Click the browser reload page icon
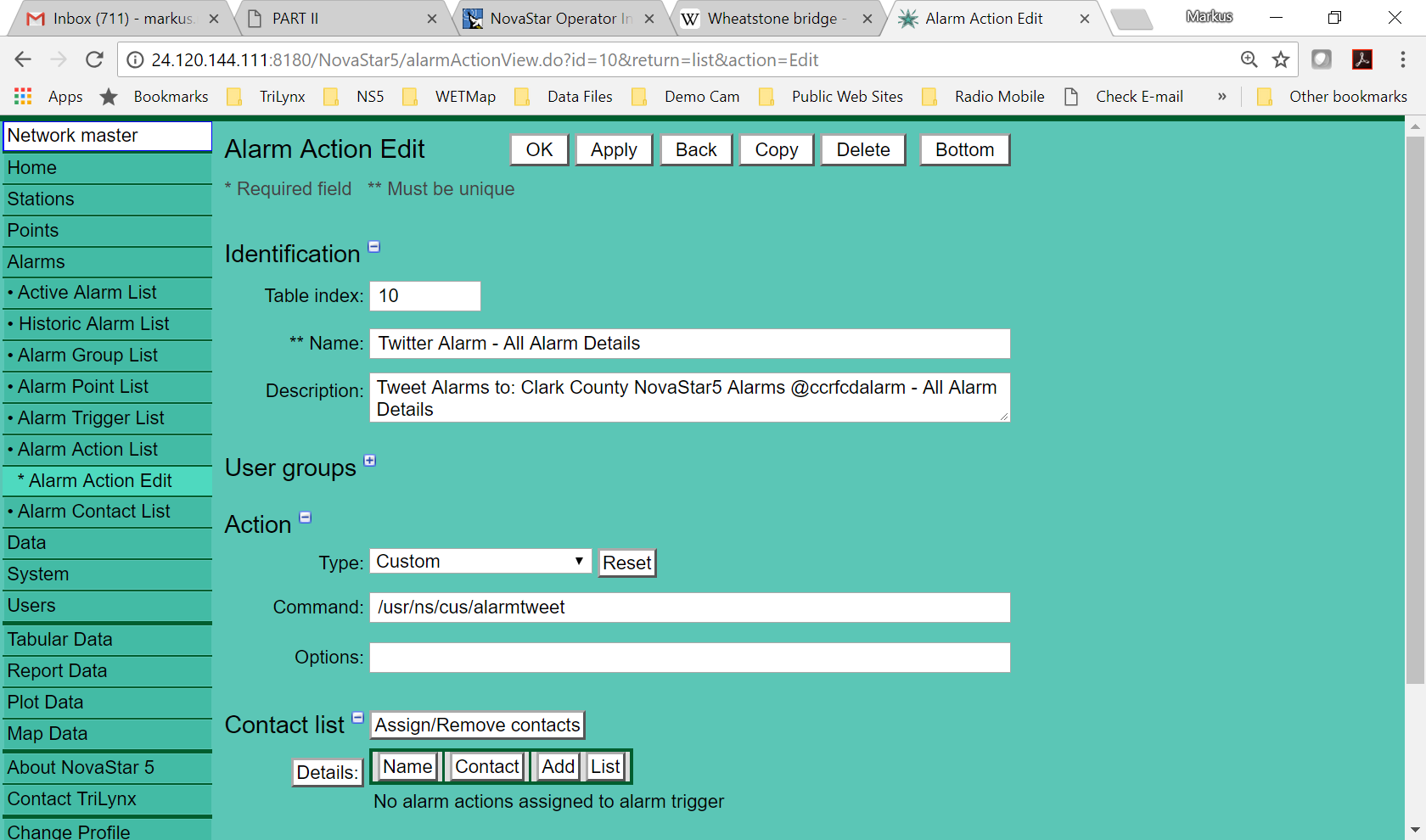This screenshot has height=840, width=1426. 94,59
